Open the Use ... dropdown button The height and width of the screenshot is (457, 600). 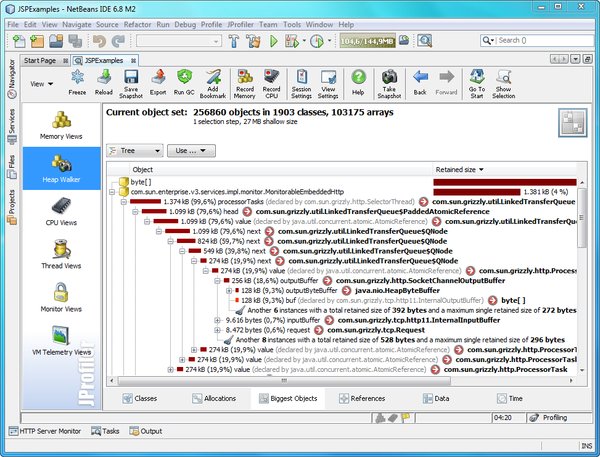(191, 151)
